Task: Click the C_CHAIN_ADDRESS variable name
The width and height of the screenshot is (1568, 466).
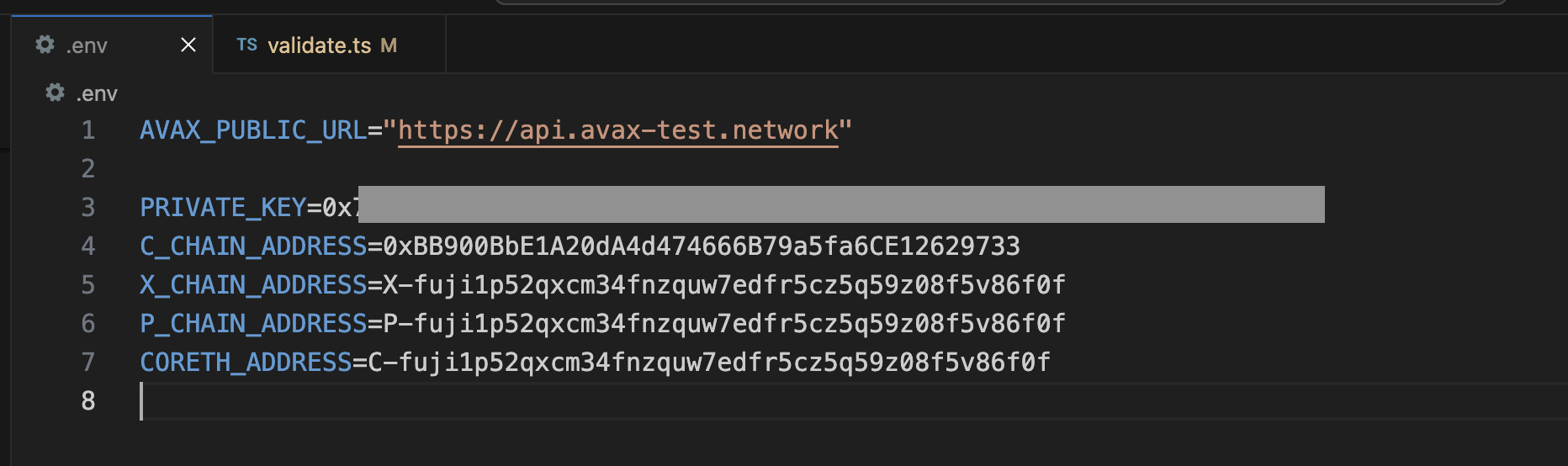Action: tap(253, 246)
